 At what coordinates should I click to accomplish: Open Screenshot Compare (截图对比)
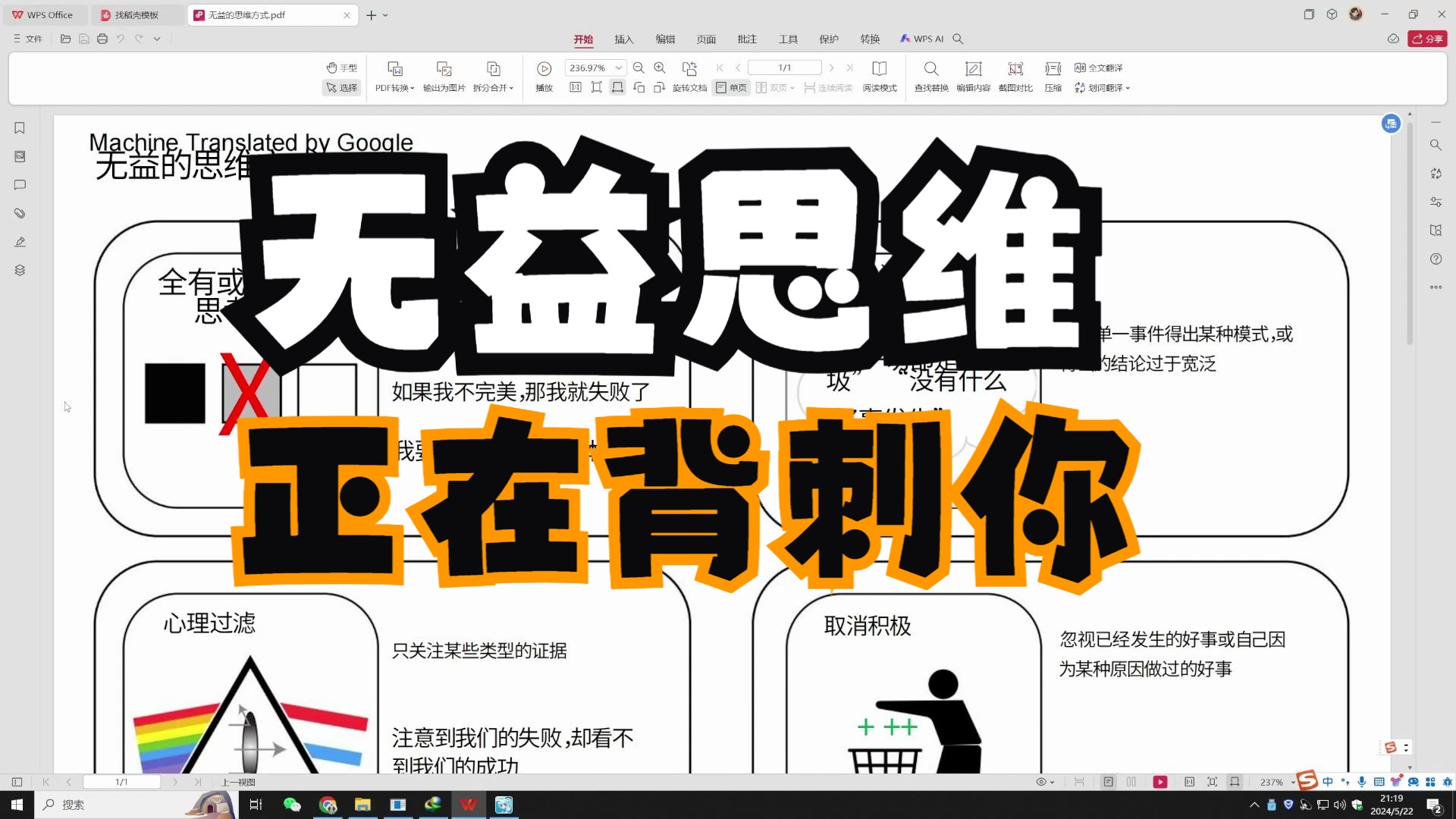click(1015, 77)
